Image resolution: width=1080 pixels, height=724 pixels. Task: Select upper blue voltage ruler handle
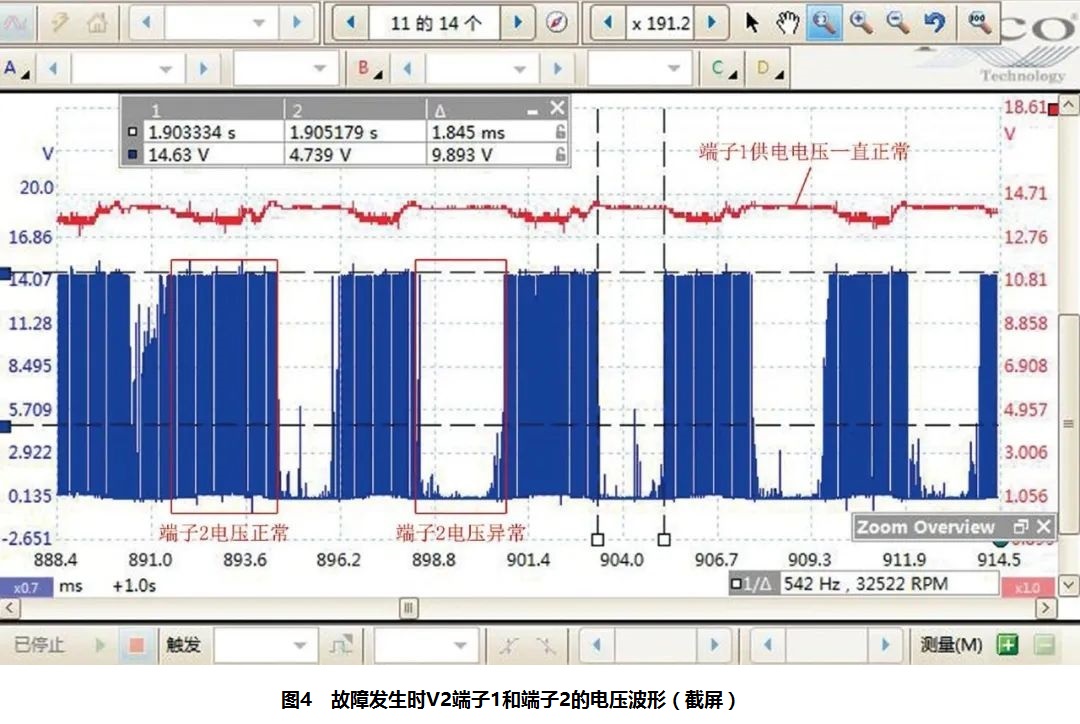(5, 274)
